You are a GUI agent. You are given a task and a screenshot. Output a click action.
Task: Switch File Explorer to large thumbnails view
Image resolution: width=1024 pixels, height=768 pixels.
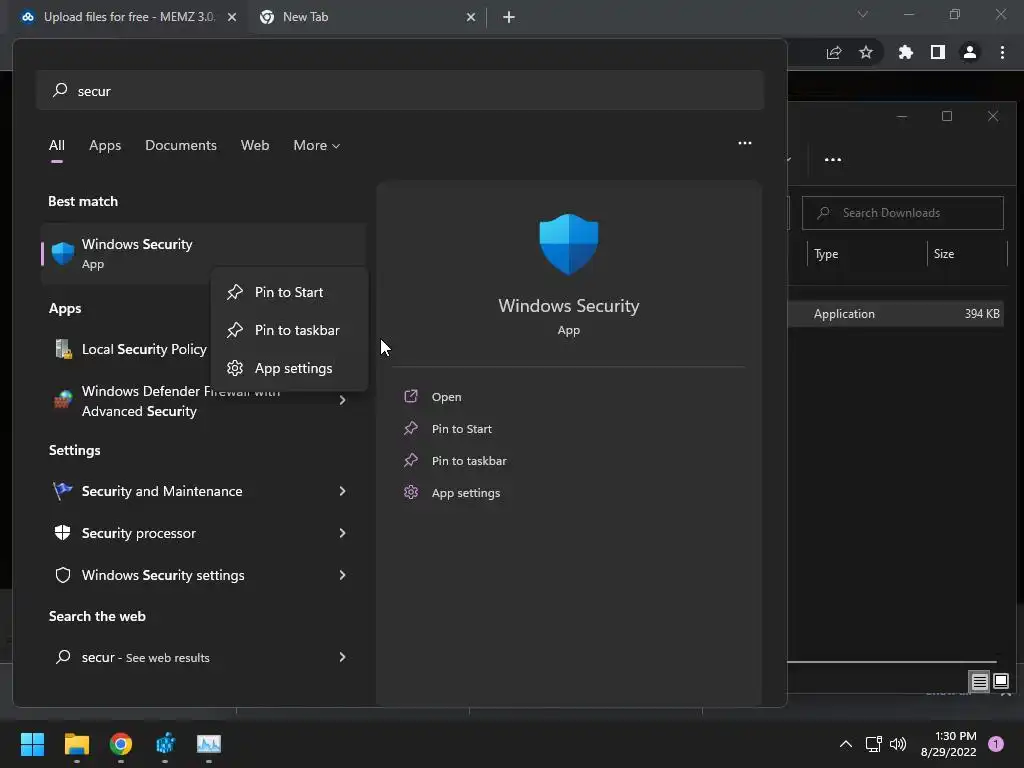[1000, 682]
